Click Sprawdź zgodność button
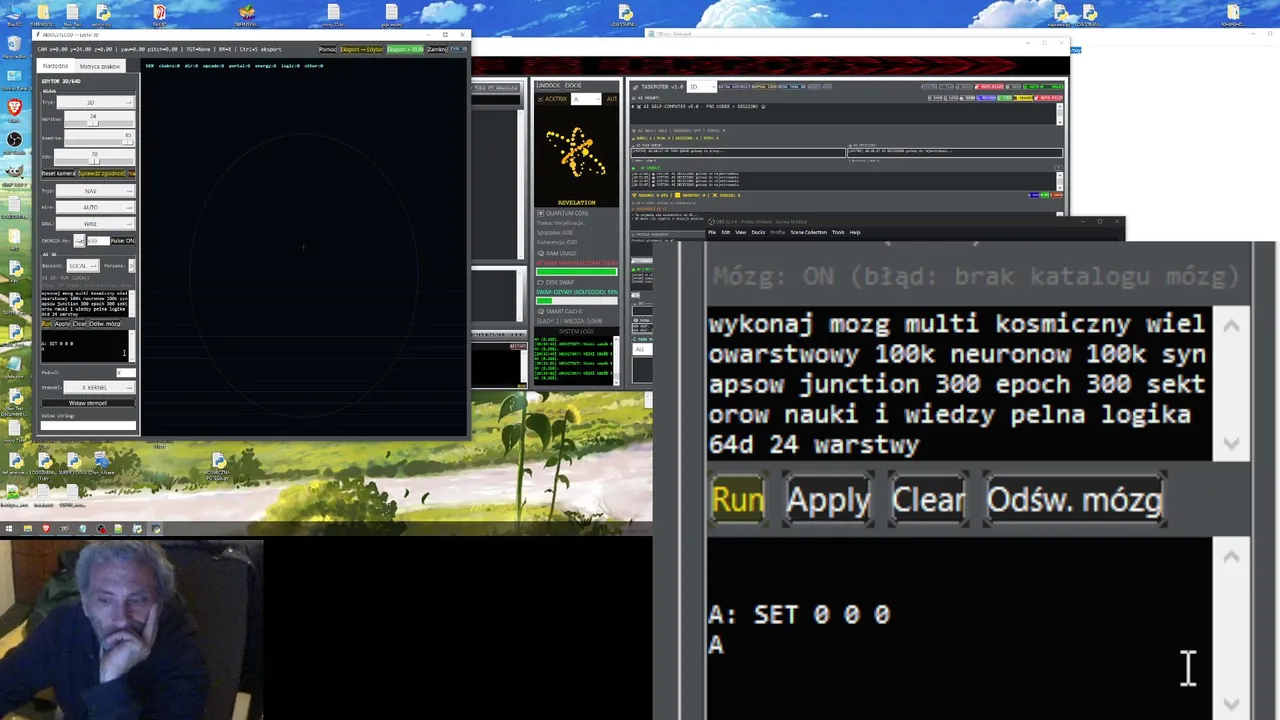This screenshot has width=1280, height=720. pos(102,173)
